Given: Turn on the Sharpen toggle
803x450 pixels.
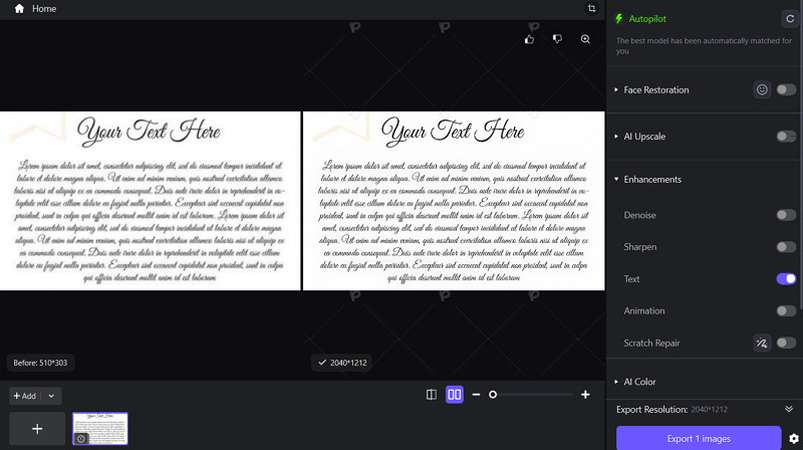Looking at the screenshot, I should (x=786, y=247).
